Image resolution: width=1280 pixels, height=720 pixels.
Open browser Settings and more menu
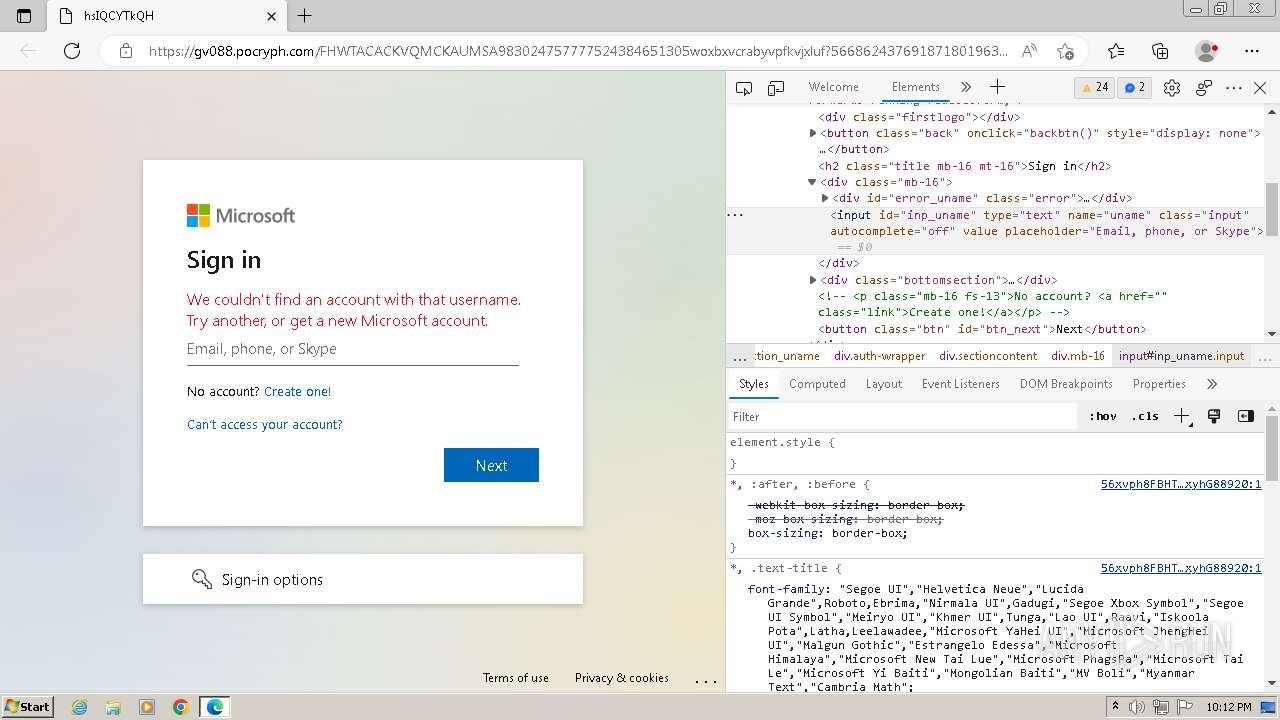pyautogui.click(x=1252, y=51)
